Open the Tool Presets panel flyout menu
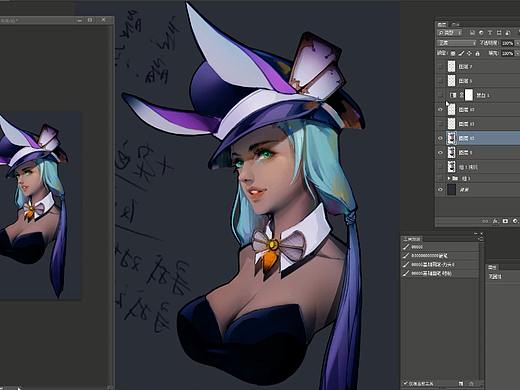Viewport: 520px width, 390px height. [481, 239]
